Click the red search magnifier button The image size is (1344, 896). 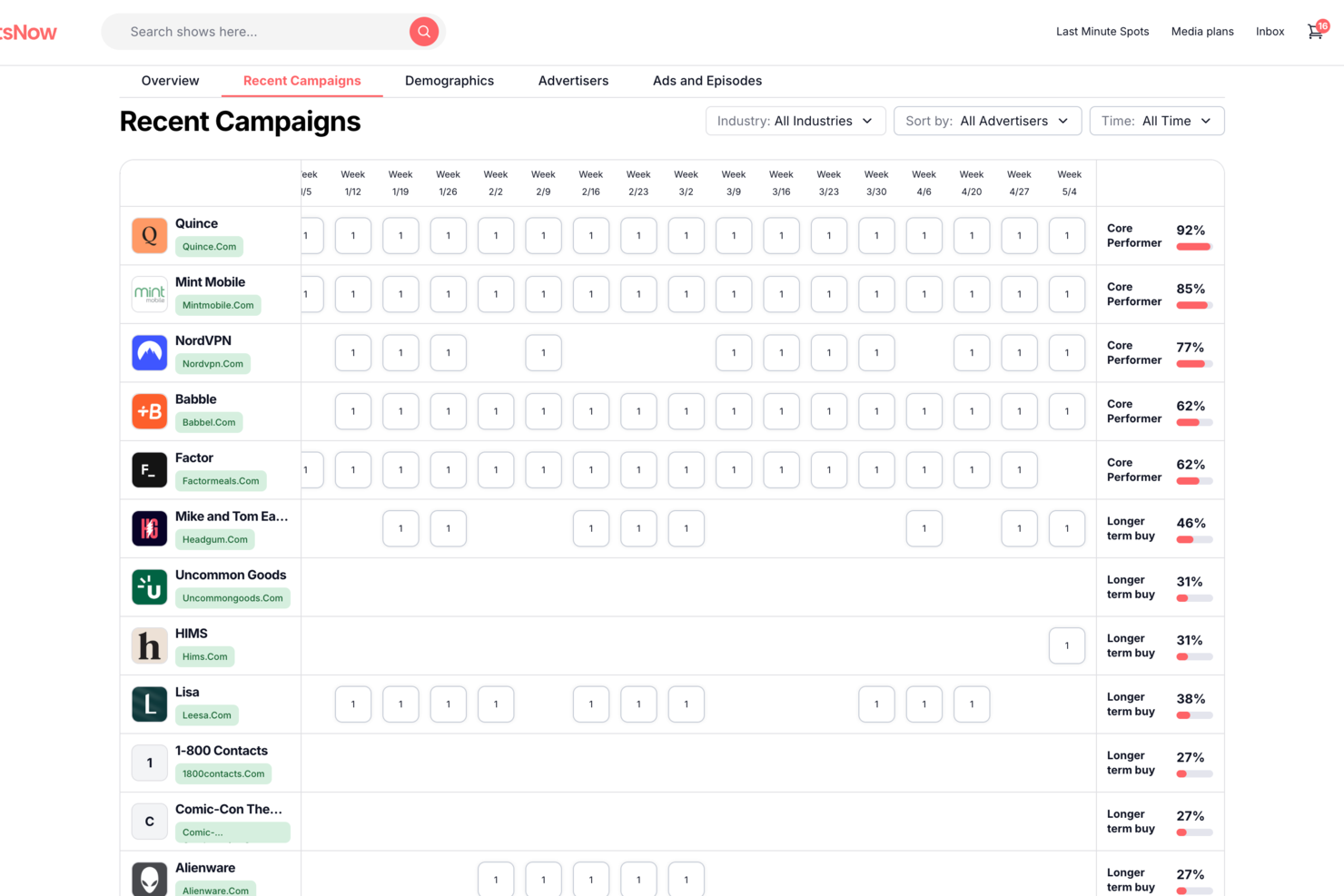pyautogui.click(x=423, y=32)
